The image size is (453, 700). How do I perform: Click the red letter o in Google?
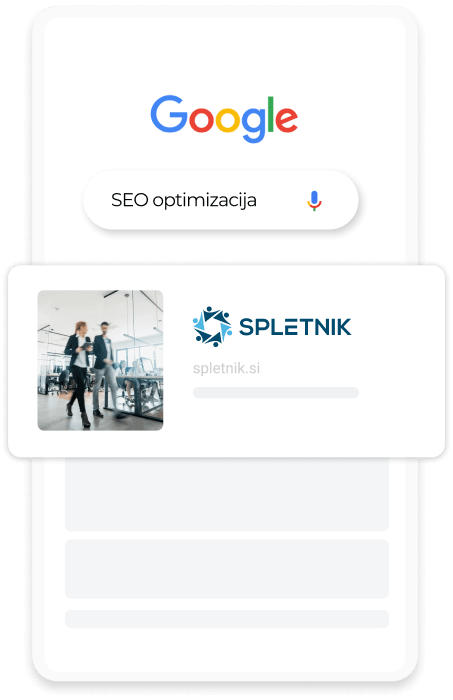coord(201,120)
